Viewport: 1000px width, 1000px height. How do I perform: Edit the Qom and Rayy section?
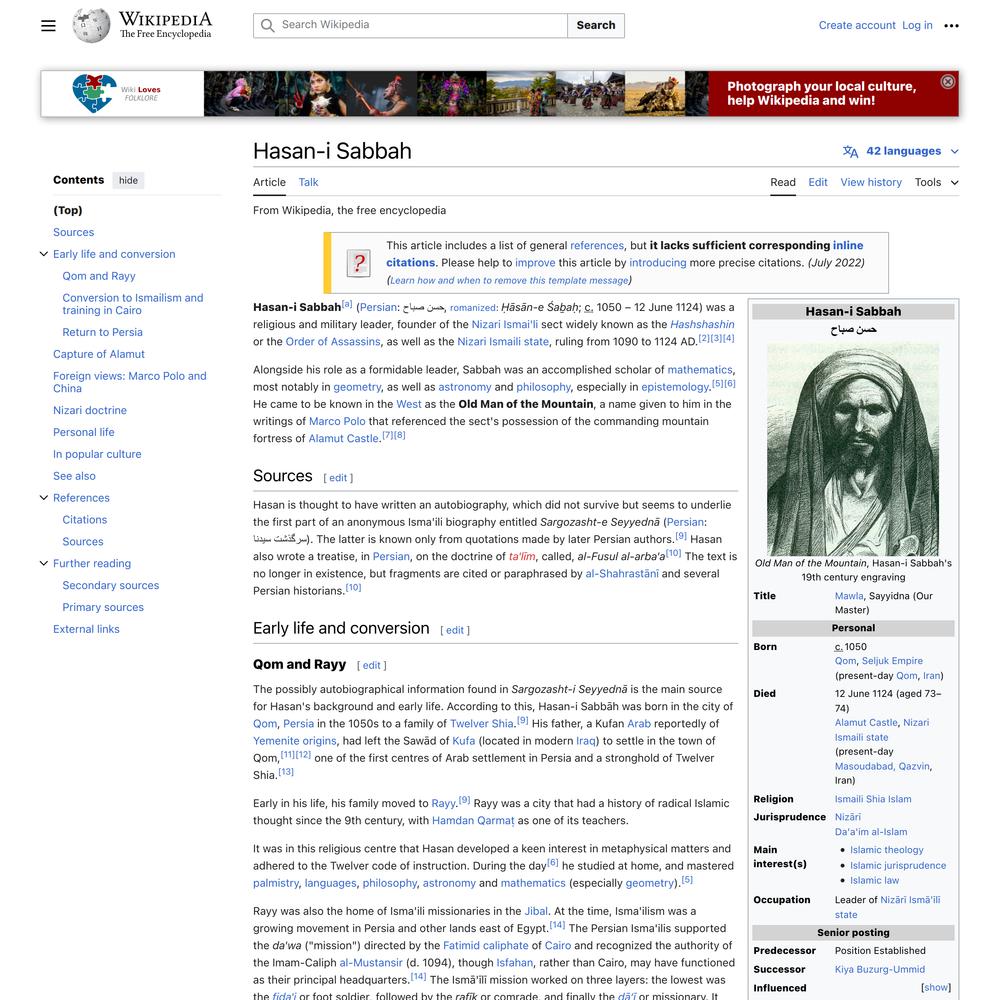pos(371,665)
